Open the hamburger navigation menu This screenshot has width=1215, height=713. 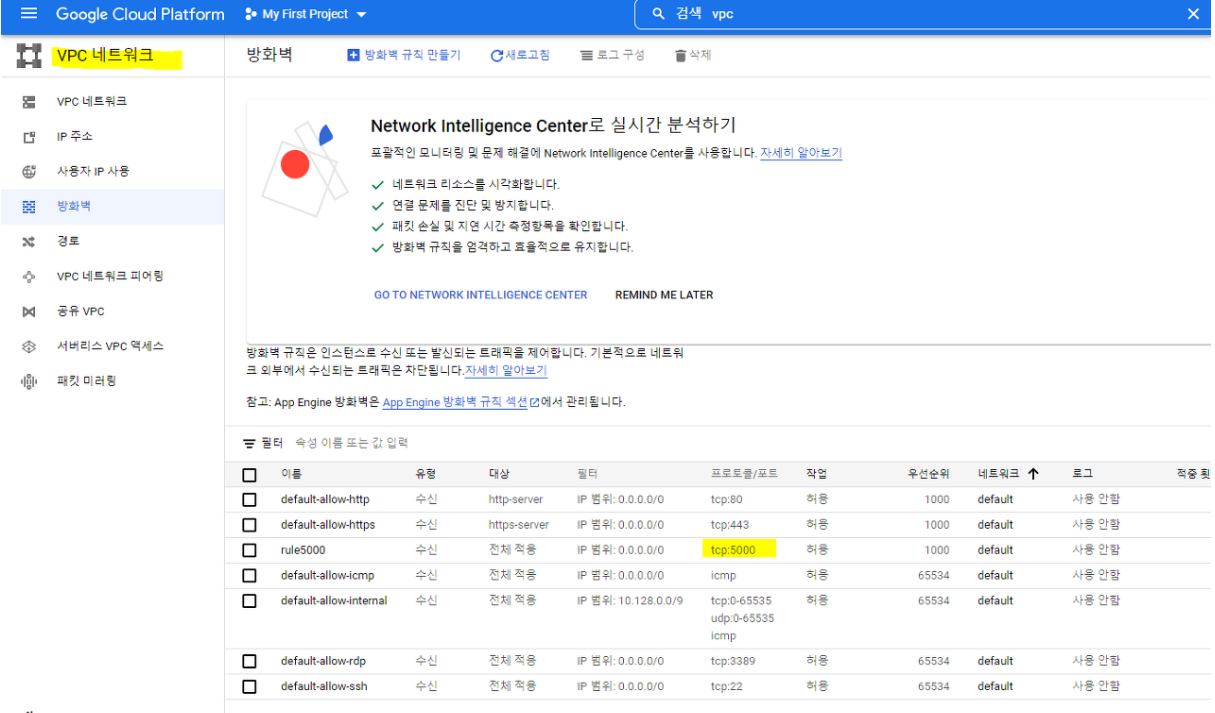pyautogui.click(x=28, y=14)
